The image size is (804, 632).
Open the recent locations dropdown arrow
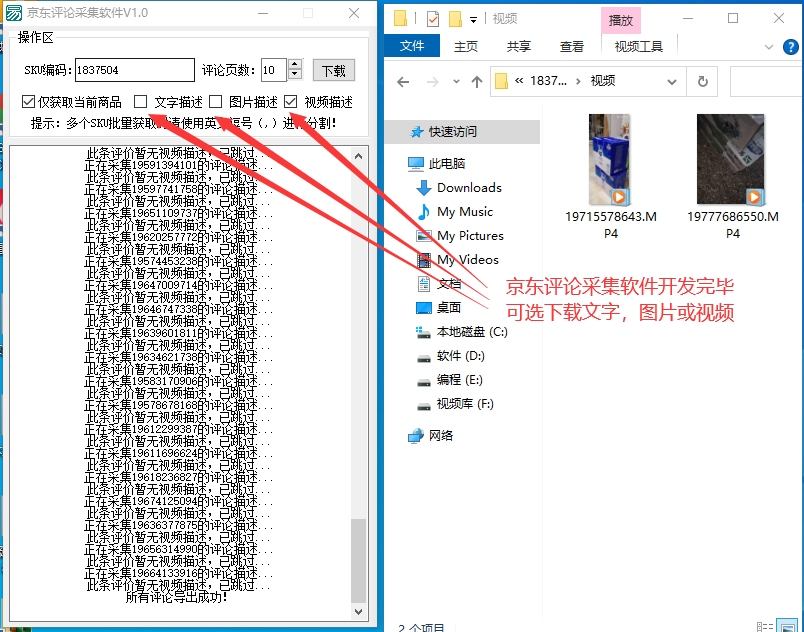456,81
